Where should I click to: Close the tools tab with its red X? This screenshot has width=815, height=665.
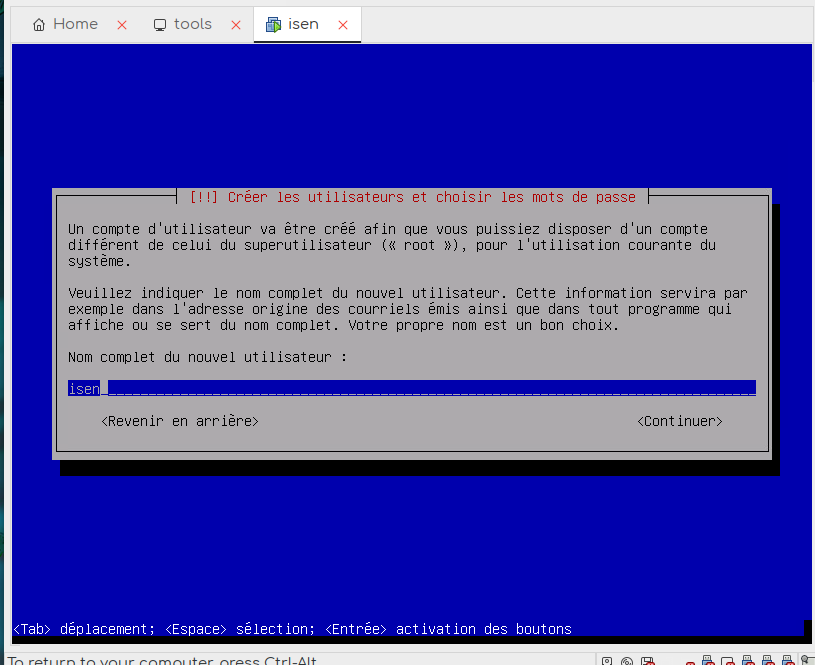click(236, 25)
